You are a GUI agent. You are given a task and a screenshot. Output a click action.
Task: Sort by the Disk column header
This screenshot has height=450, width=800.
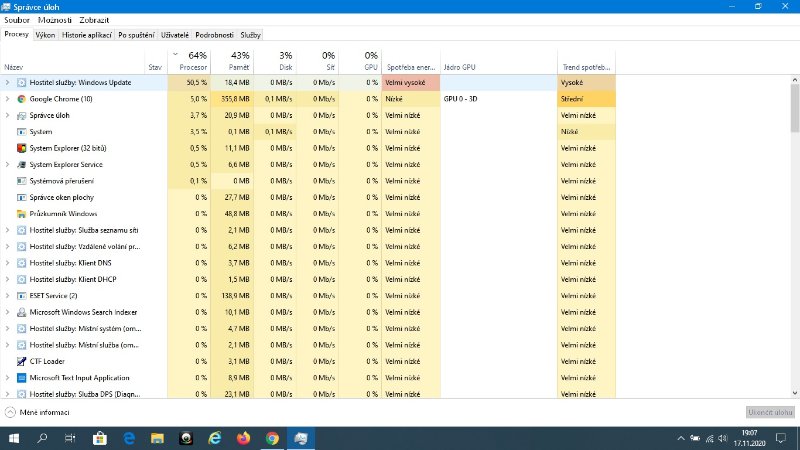tap(274, 61)
